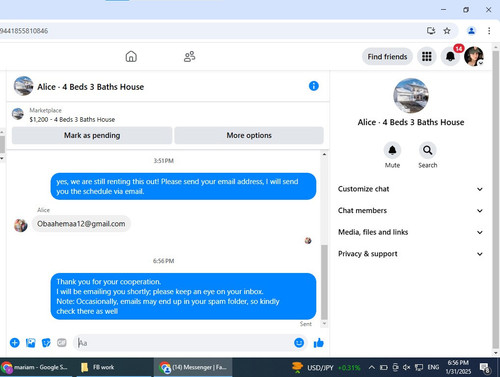Show hidden system tray icons
Screen dimensions: 500x377
click(x=371, y=367)
